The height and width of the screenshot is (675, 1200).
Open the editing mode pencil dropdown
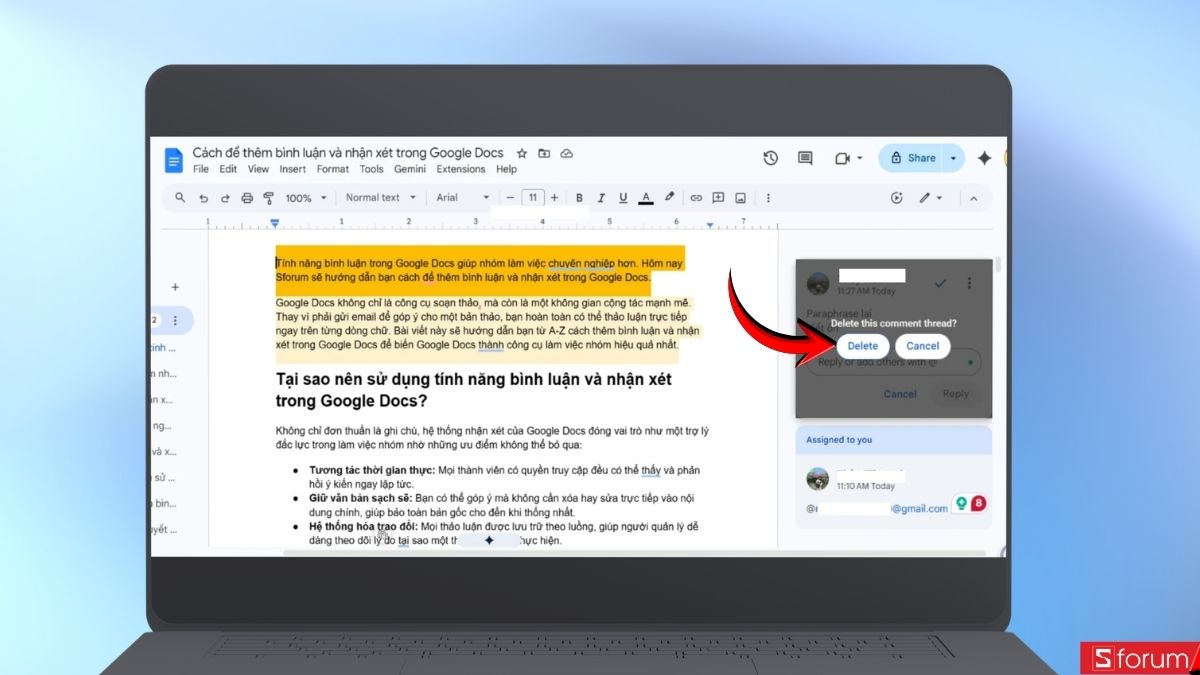931,198
